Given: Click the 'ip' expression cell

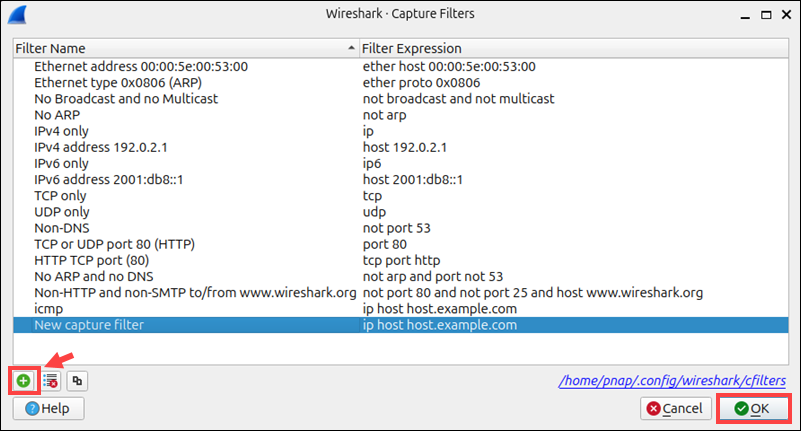Looking at the screenshot, I should [x=368, y=131].
